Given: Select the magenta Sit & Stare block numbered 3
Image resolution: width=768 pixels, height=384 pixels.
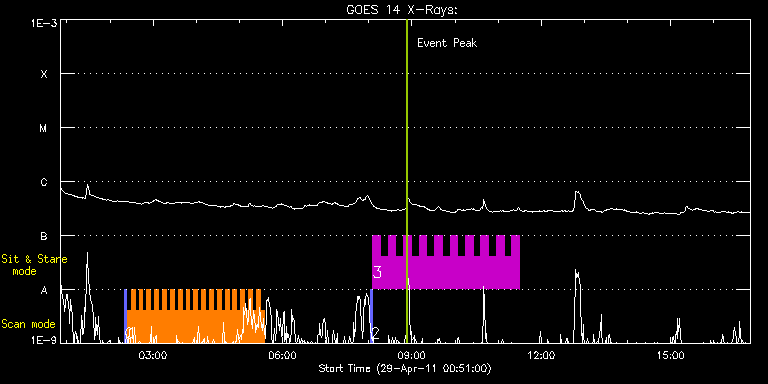Looking at the screenshot, I should [x=446, y=263].
